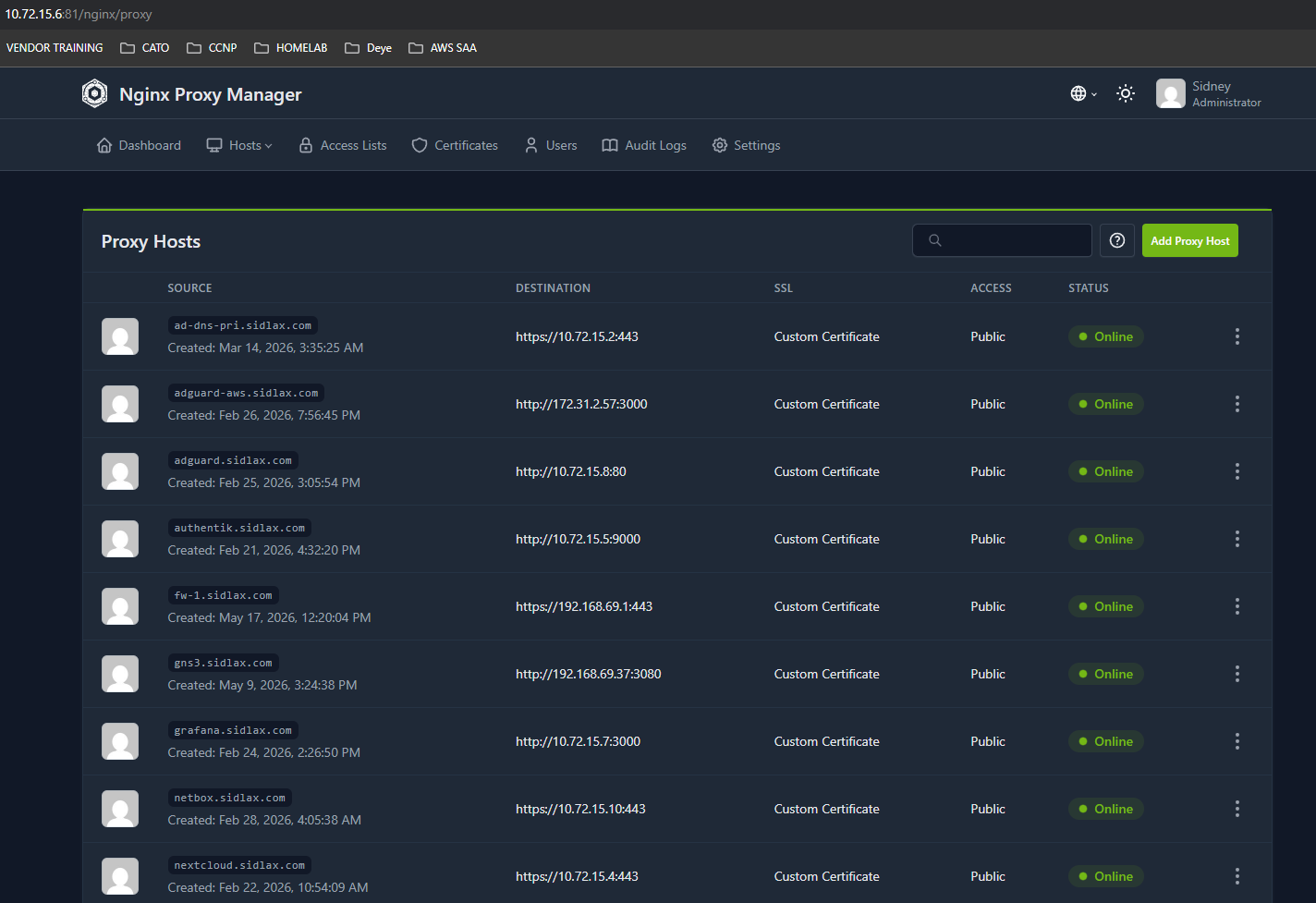Open the Settings menu item
Viewport: 1316px width, 903px height.
point(746,145)
